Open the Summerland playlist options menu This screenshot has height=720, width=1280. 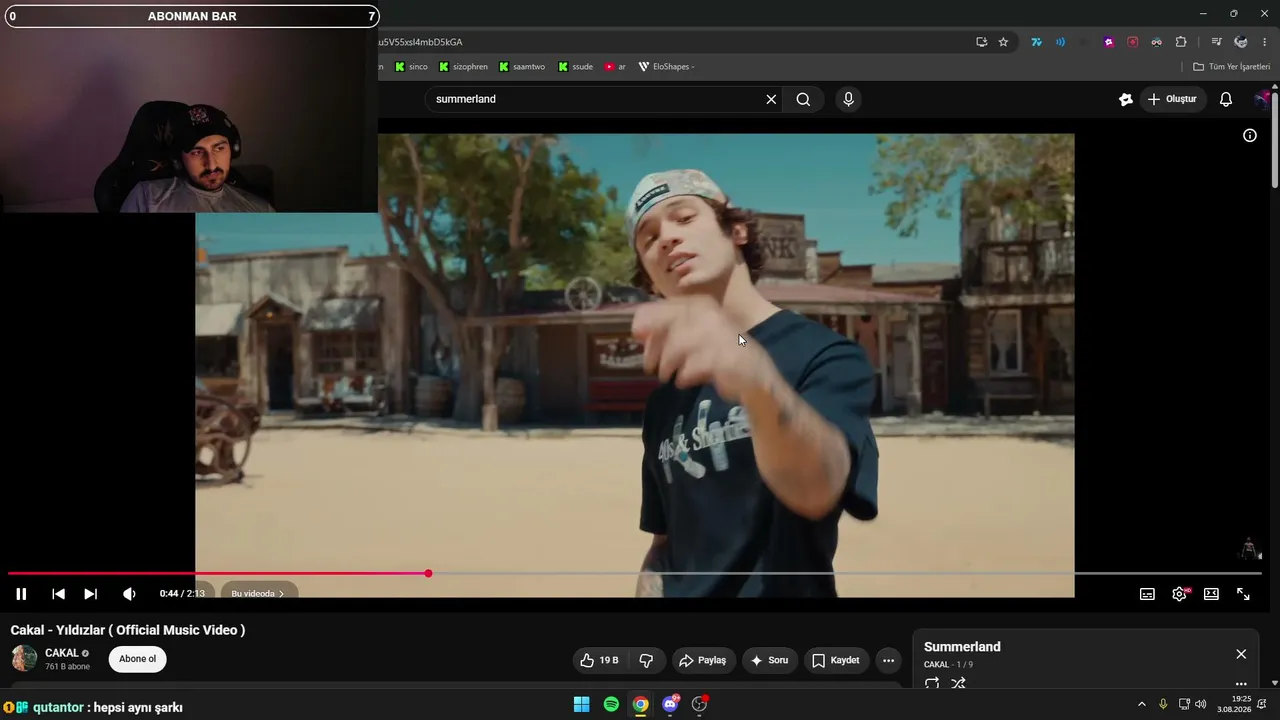click(x=1241, y=684)
